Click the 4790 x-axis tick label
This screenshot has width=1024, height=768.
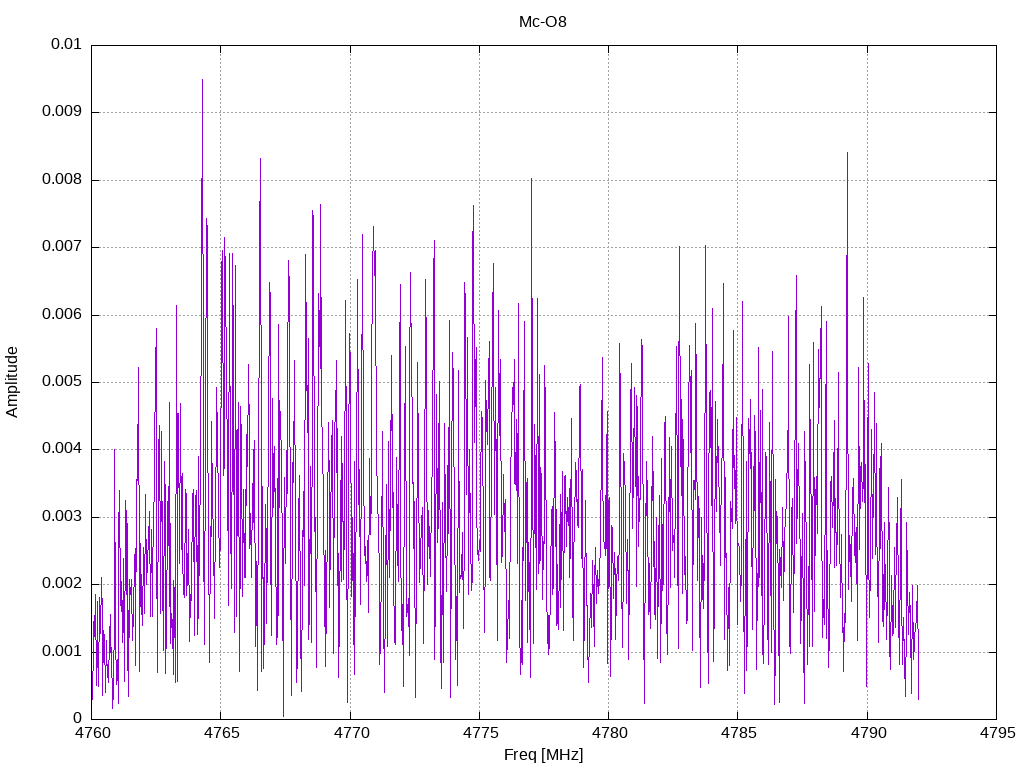click(x=868, y=733)
